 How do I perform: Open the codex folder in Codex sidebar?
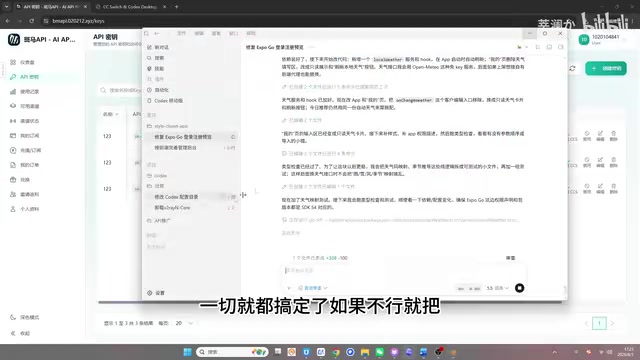pyautogui.click(x=157, y=176)
